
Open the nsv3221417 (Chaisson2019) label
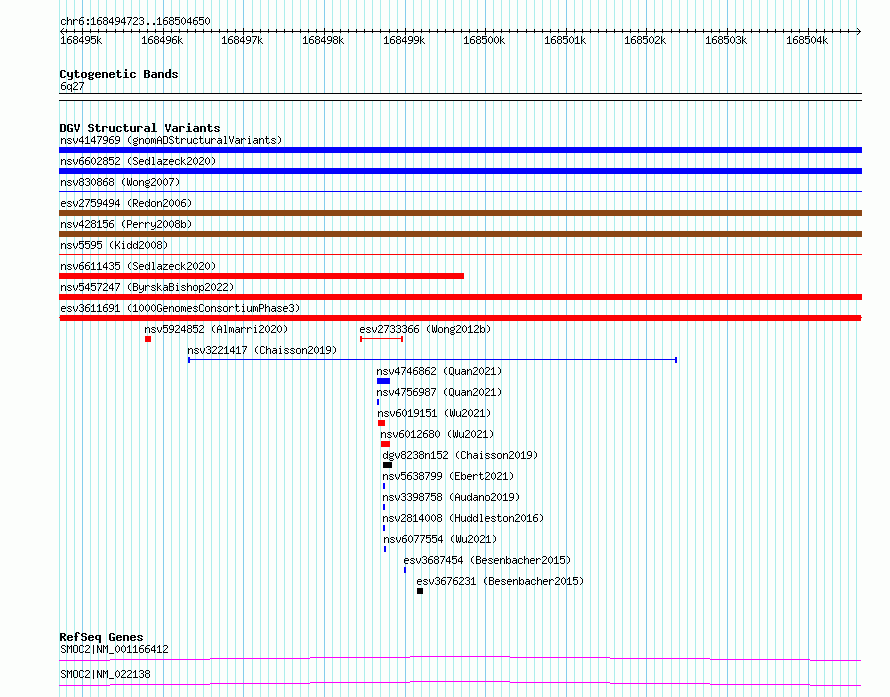pyautogui.click(x=262, y=350)
